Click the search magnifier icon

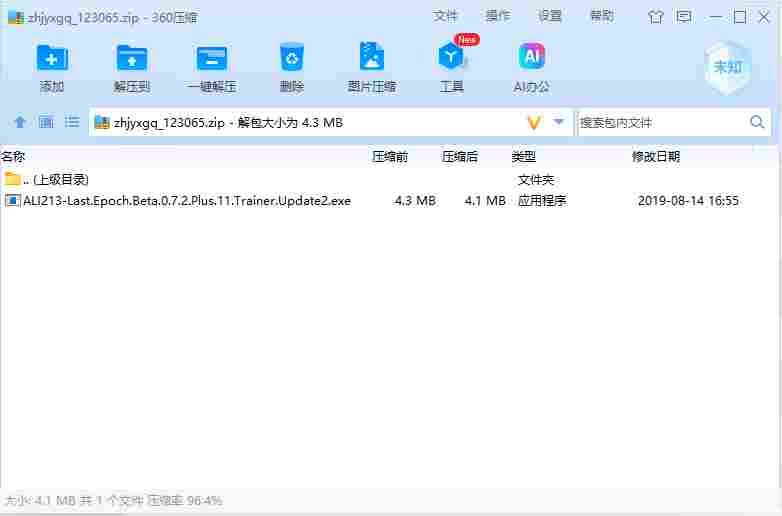[757, 122]
